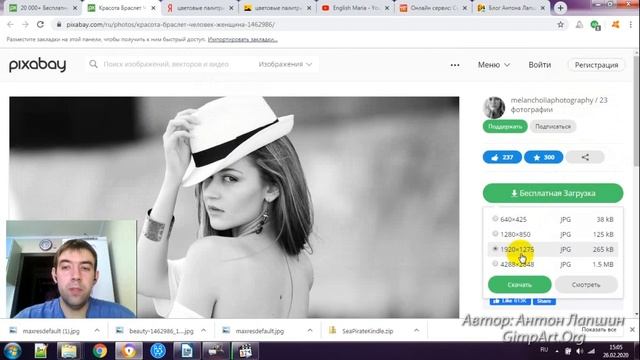The height and width of the screenshot is (360, 640).
Task: Click the volume icon in system tray
Action: point(580,351)
